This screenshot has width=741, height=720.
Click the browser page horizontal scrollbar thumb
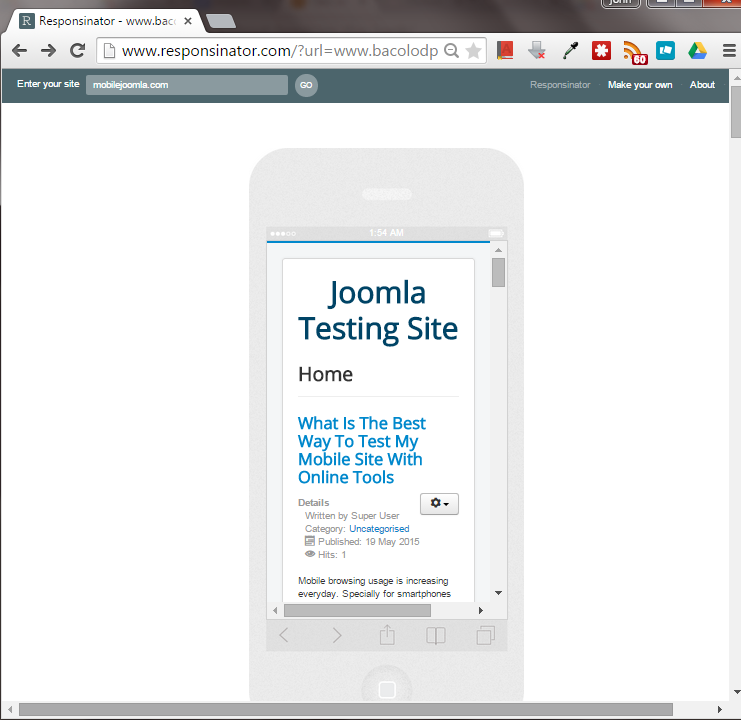point(346,709)
